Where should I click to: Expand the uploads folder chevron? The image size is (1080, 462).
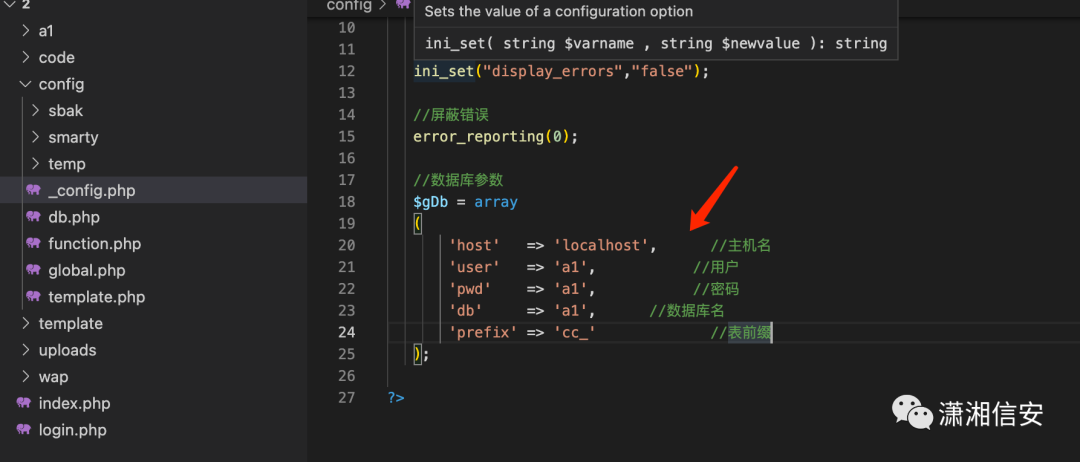click(25, 350)
